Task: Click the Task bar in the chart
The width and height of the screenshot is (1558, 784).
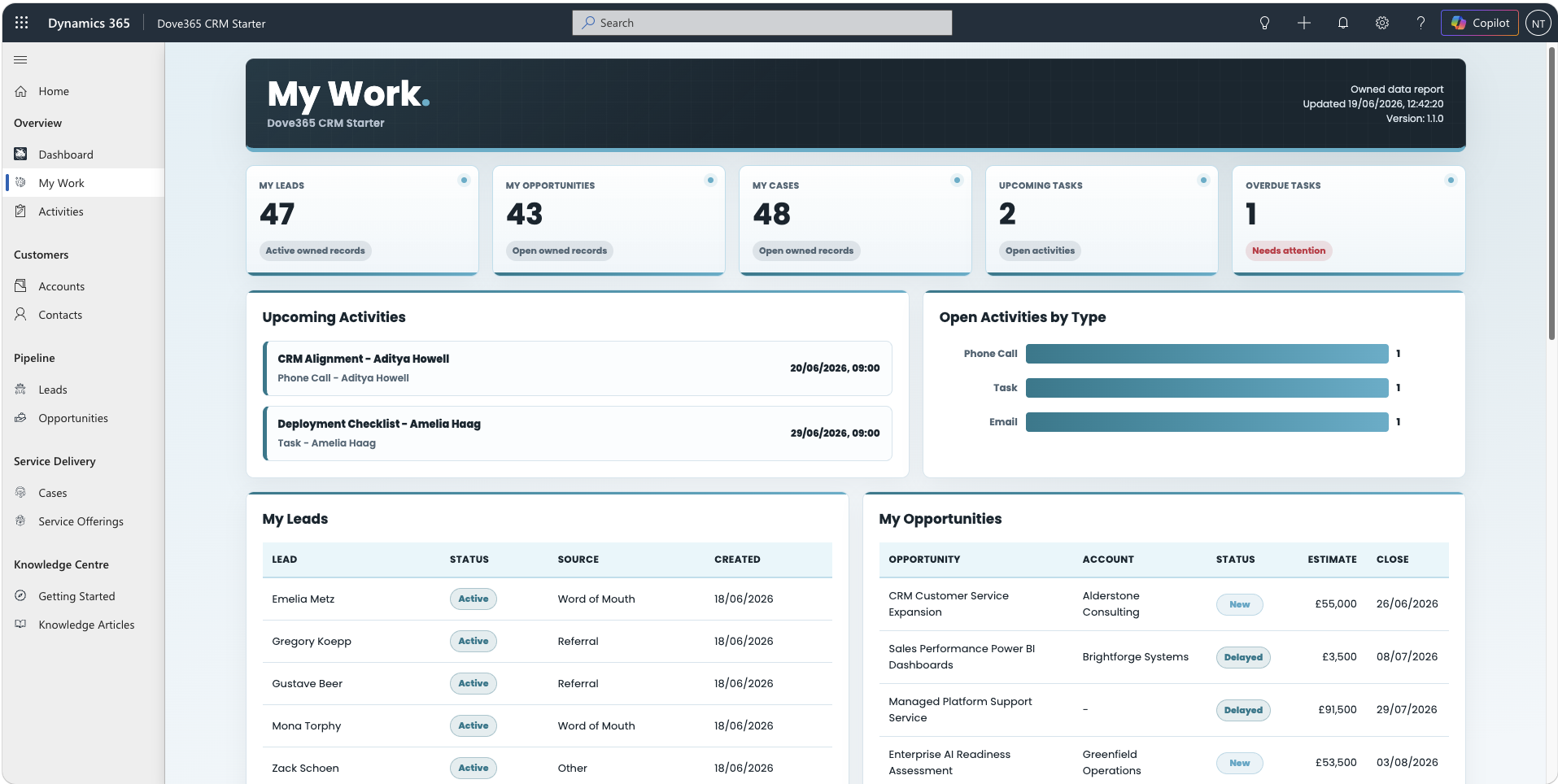Action: tap(1207, 388)
